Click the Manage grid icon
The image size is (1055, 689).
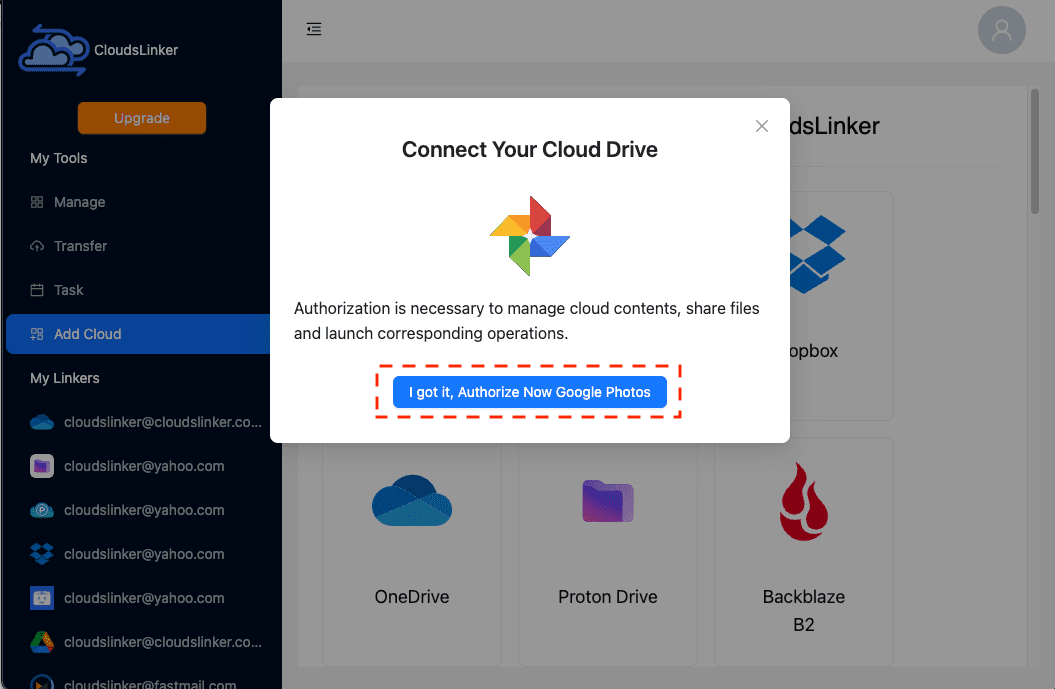pyautogui.click(x=37, y=202)
